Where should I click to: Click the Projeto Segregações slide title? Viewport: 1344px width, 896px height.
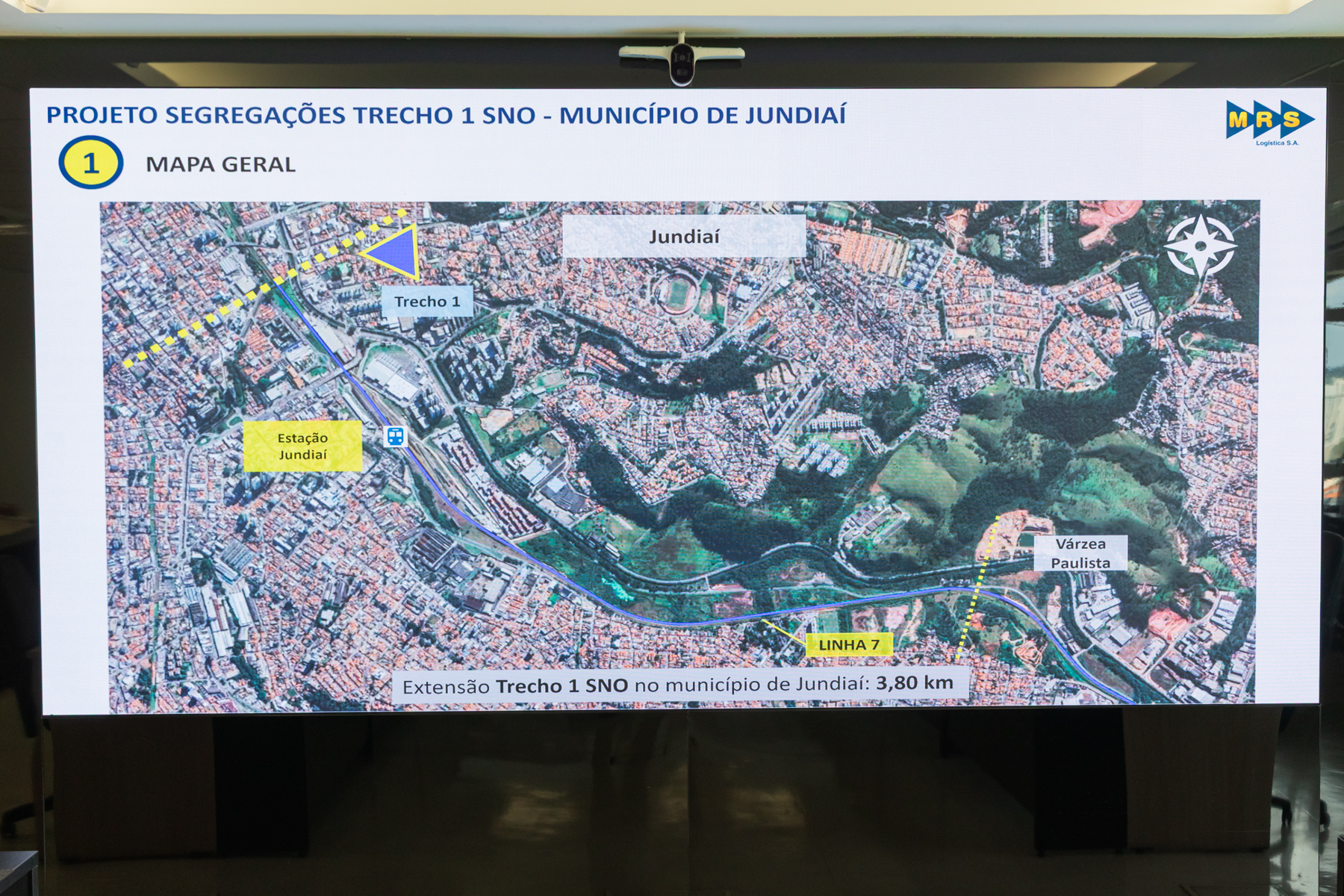(x=446, y=116)
